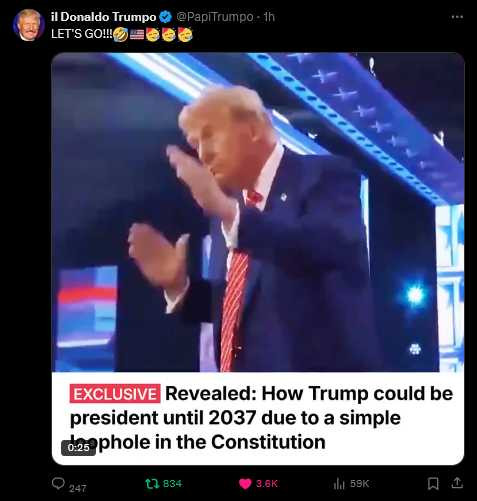Click the 0:25 video duration badge

[x=79, y=447]
